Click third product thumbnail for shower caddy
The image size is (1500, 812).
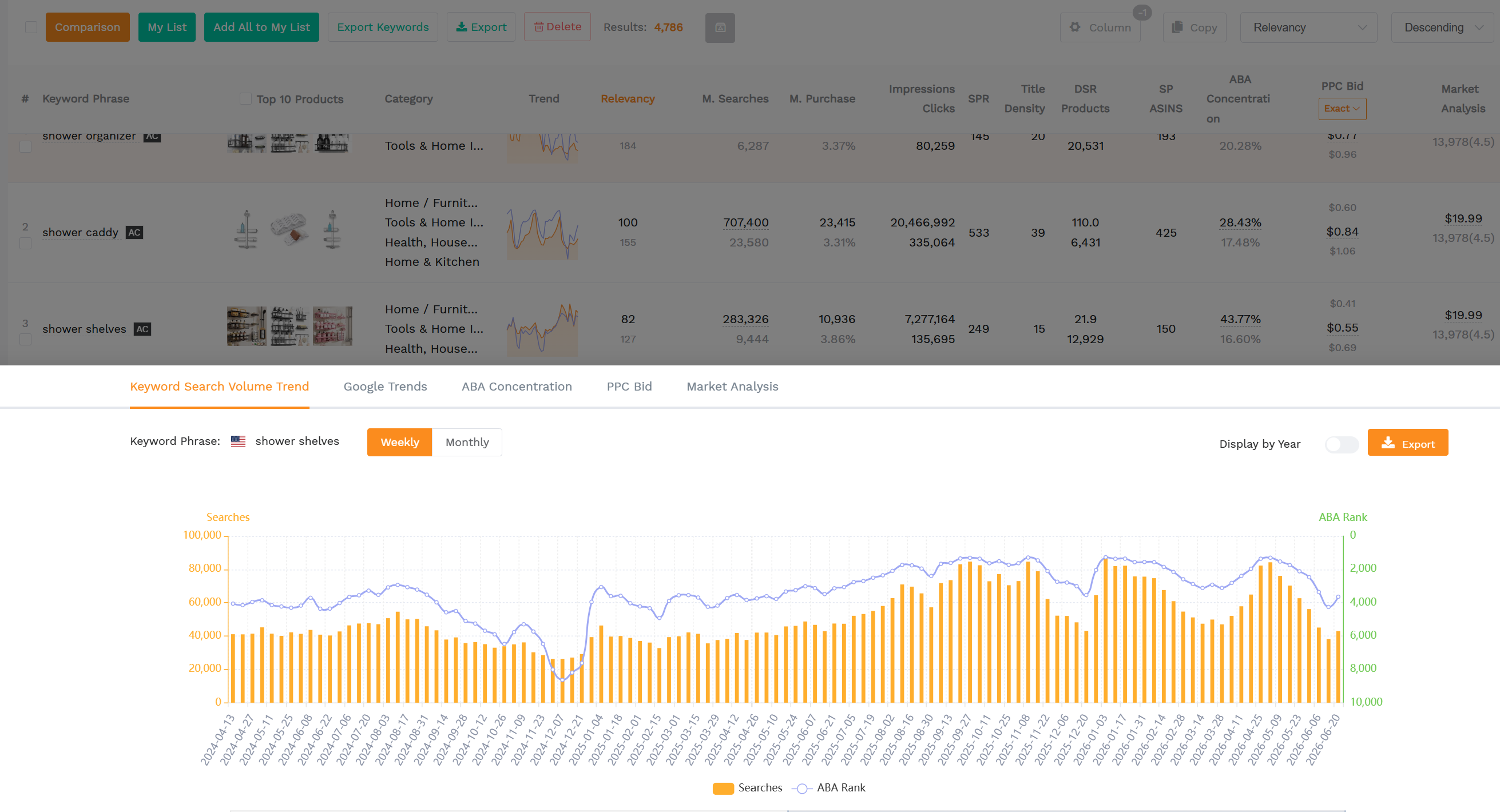pos(332,229)
